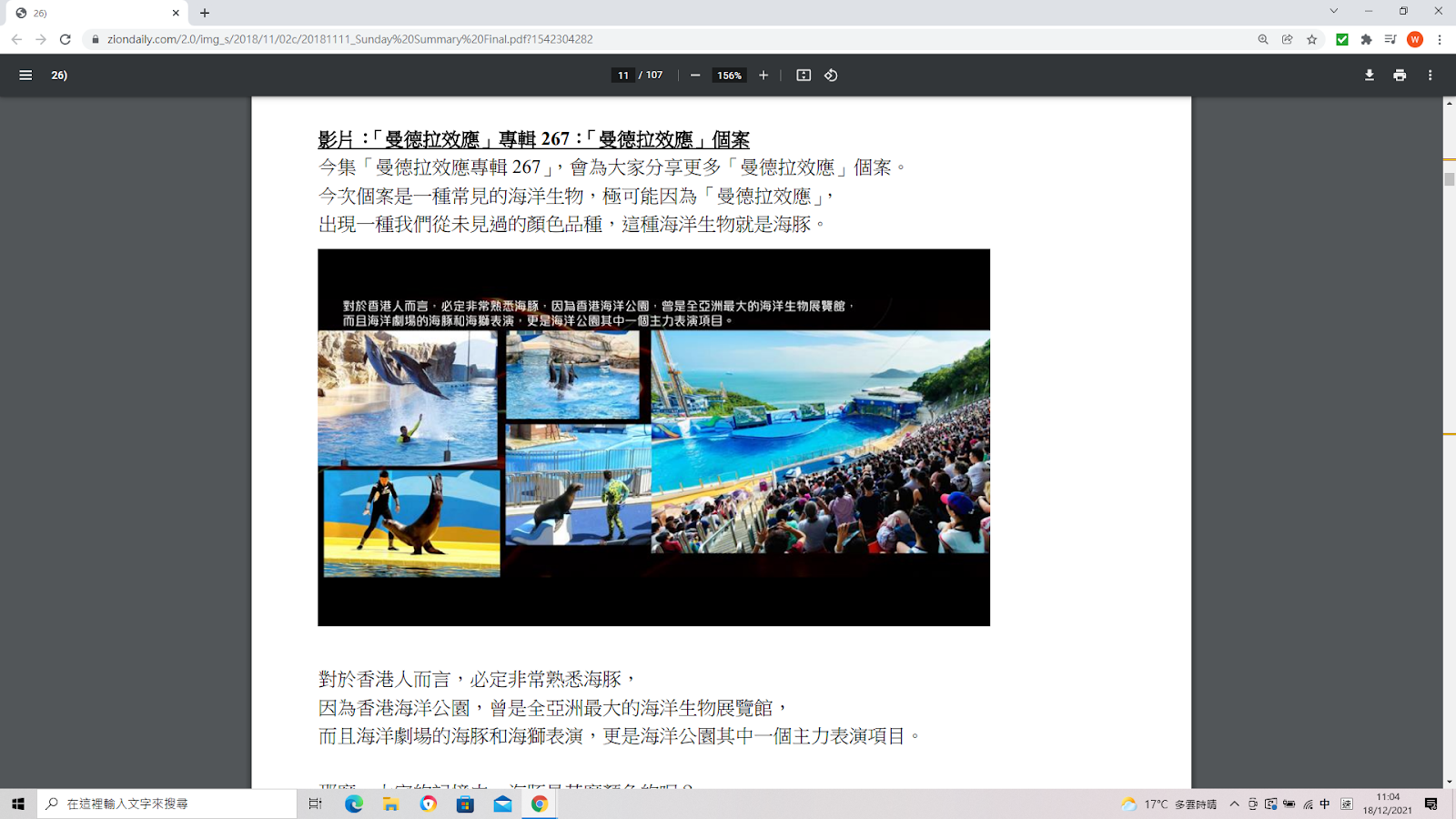Click the page number field showing 11
This screenshot has width=1456, height=819.
[x=623, y=76]
